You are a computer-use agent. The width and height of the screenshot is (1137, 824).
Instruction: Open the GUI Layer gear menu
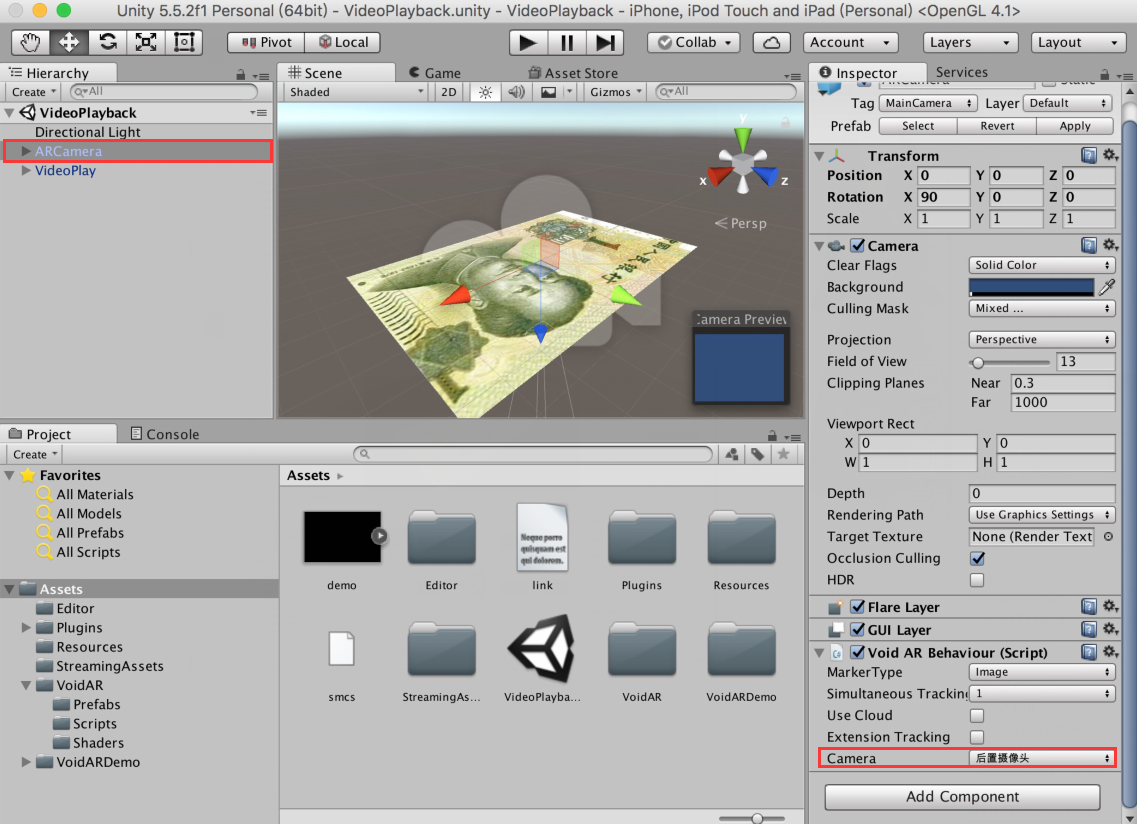(1109, 629)
